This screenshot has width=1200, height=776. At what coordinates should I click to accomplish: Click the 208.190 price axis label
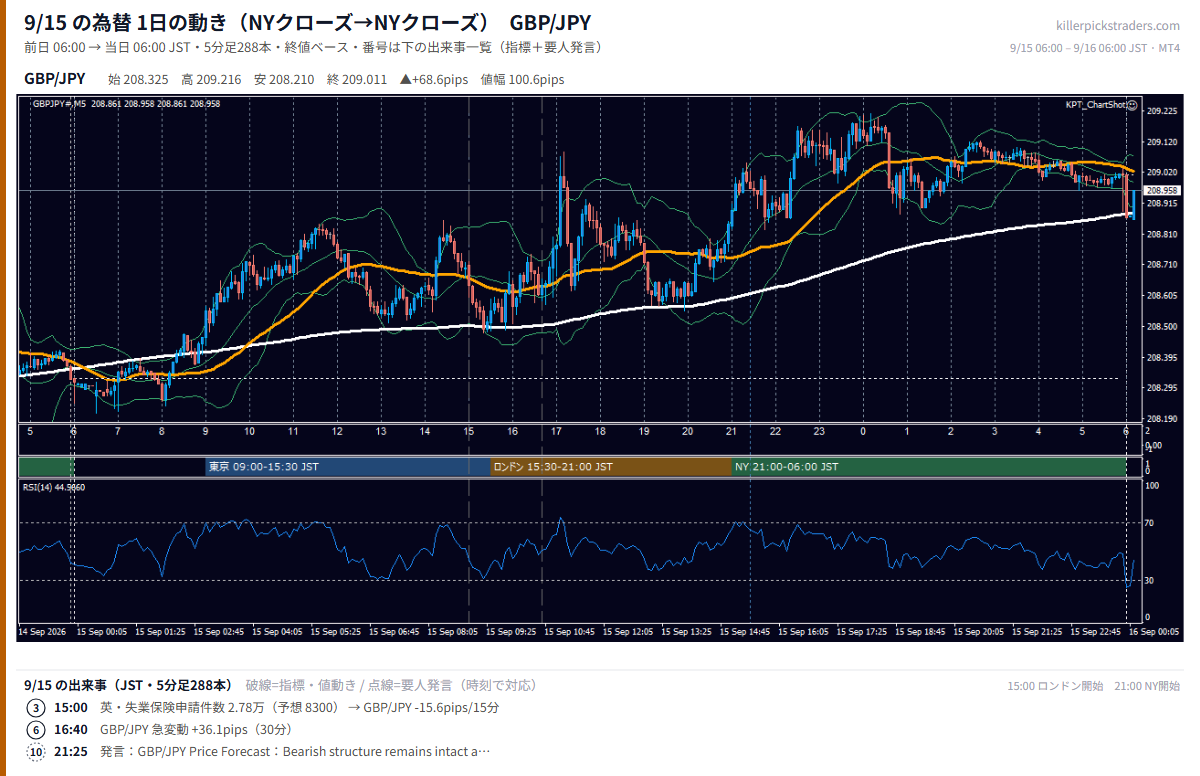pyautogui.click(x=1161, y=418)
